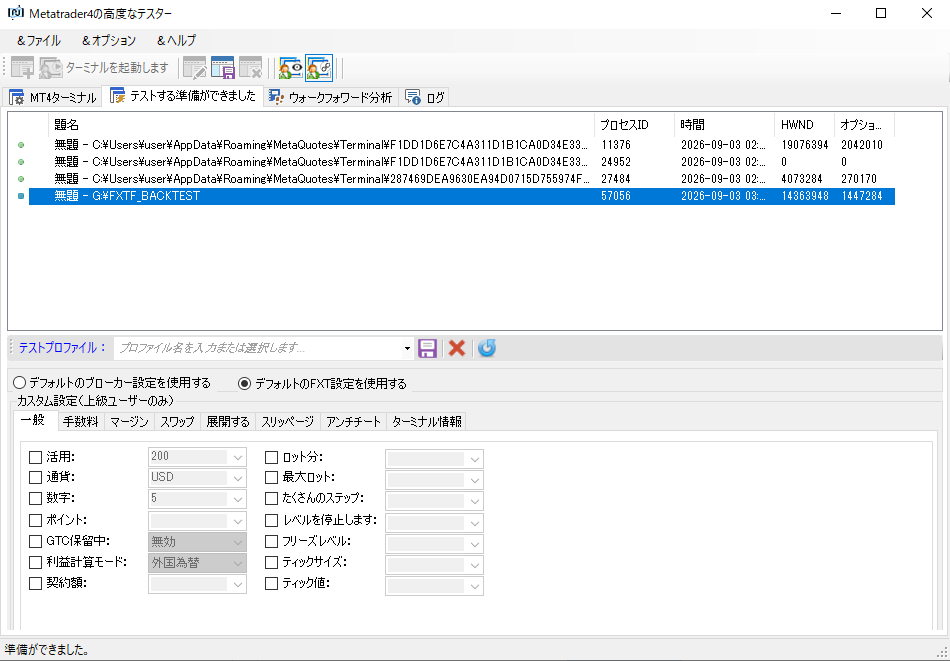The width and height of the screenshot is (950, 661).
Task: Select the 無題 - G:¥FXTF_BACKTEST row
Action: pyautogui.click(x=462, y=196)
